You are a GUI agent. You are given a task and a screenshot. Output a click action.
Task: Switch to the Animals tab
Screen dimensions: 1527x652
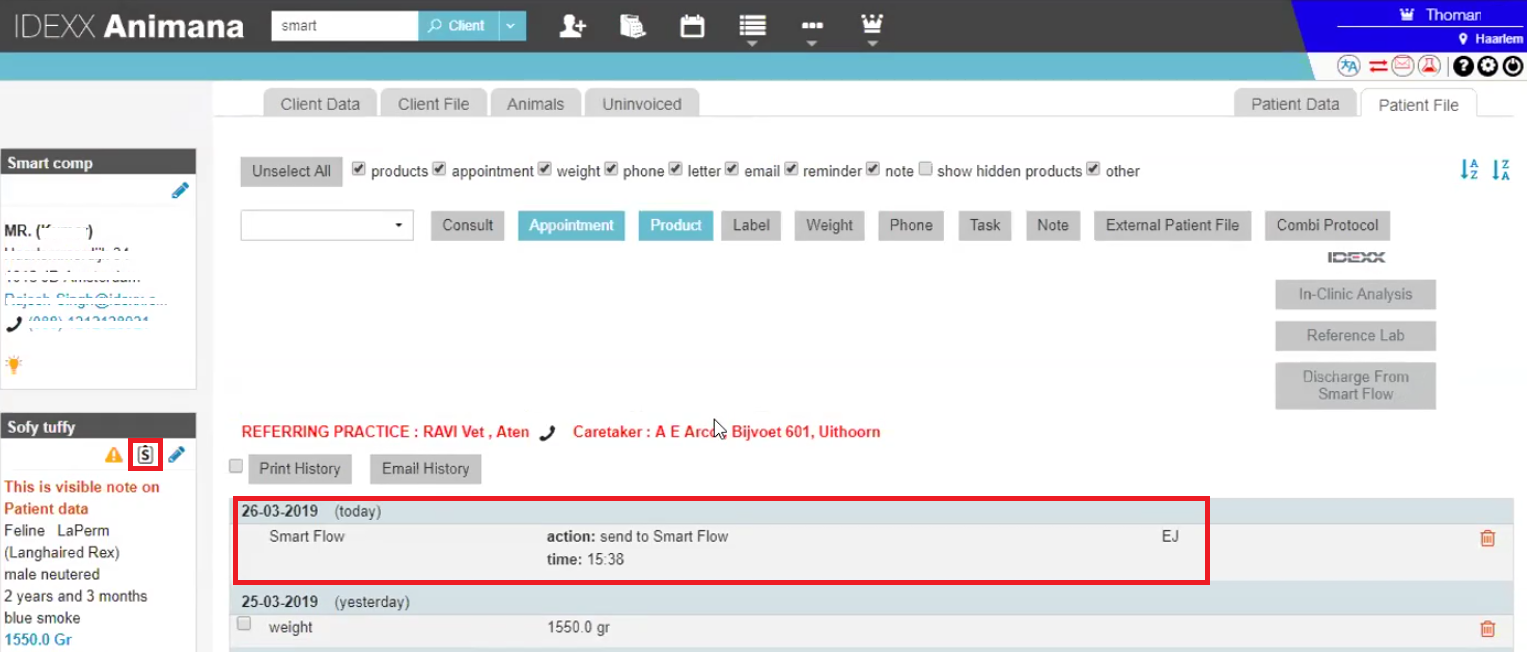pyautogui.click(x=536, y=104)
